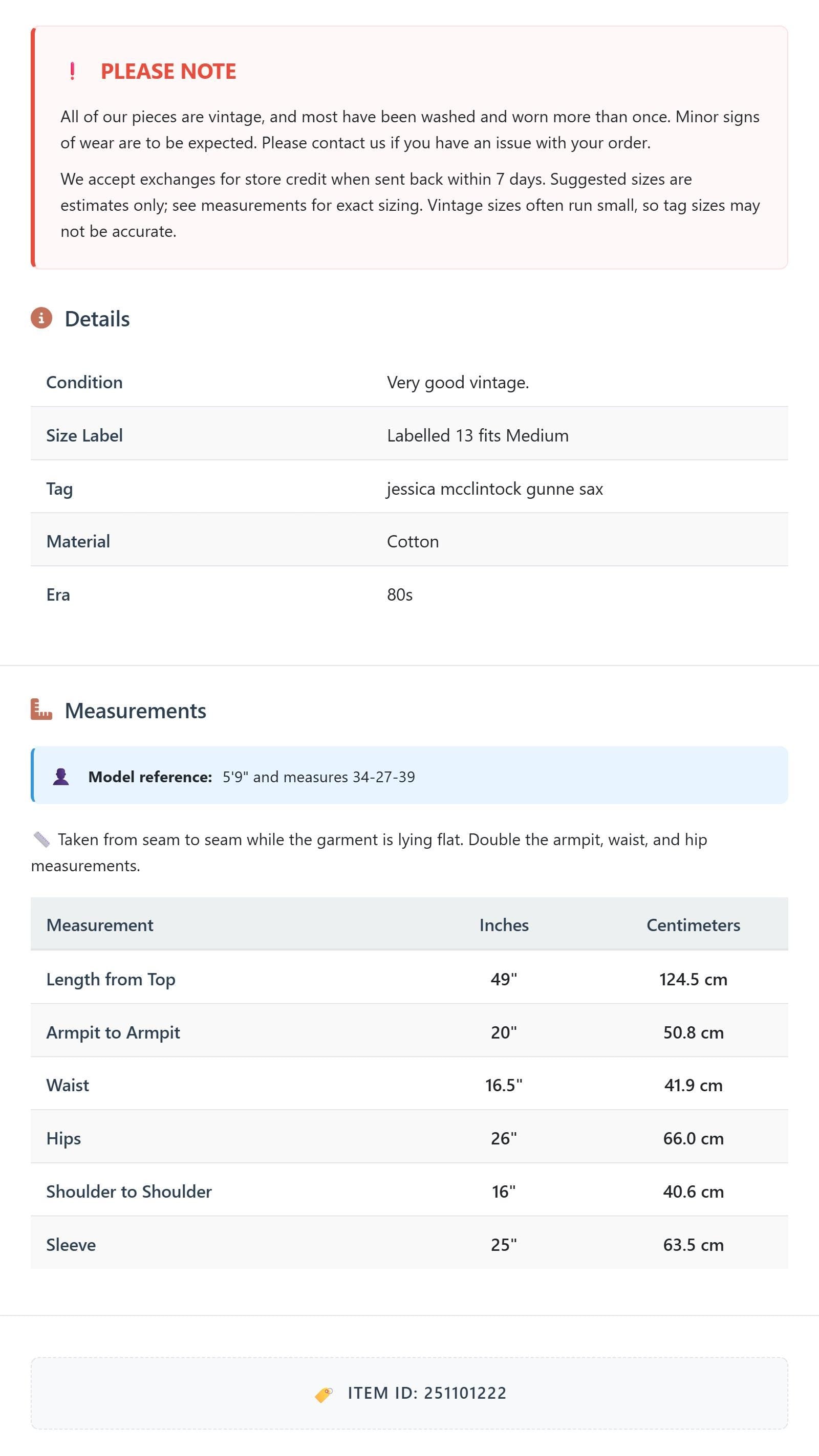Select the Centimeters column header

click(694, 924)
